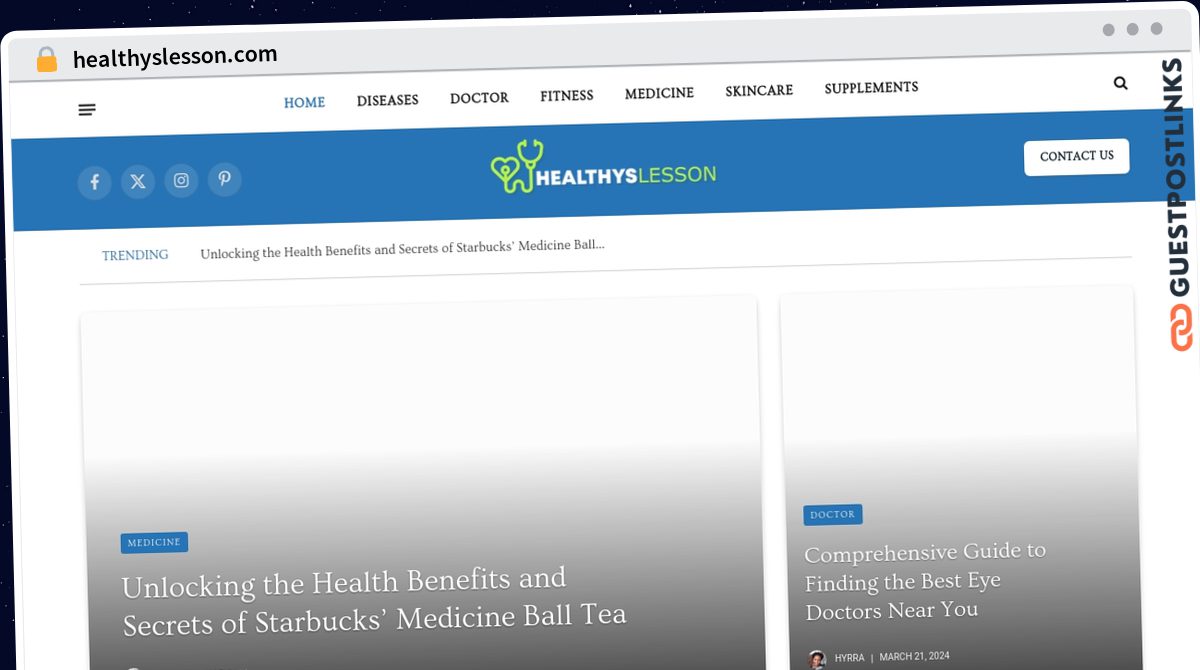This screenshot has height=670, width=1200.
Task: Select the Home menu item
Action: tap(304, 102)
